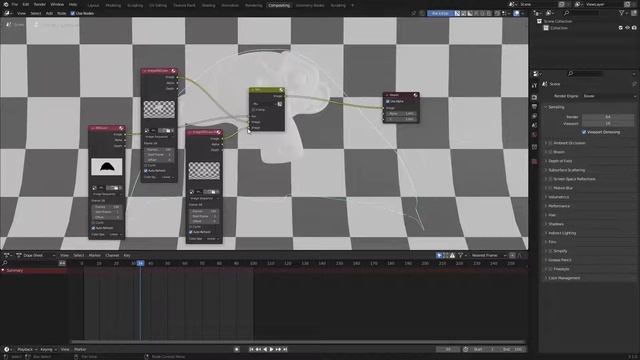Open the Render menu in top bar

pos(40,4)
